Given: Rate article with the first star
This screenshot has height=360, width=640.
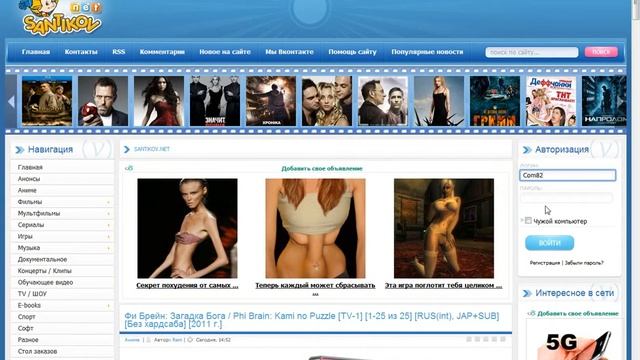Looking at the screenshot, I should tap(469, 339).
